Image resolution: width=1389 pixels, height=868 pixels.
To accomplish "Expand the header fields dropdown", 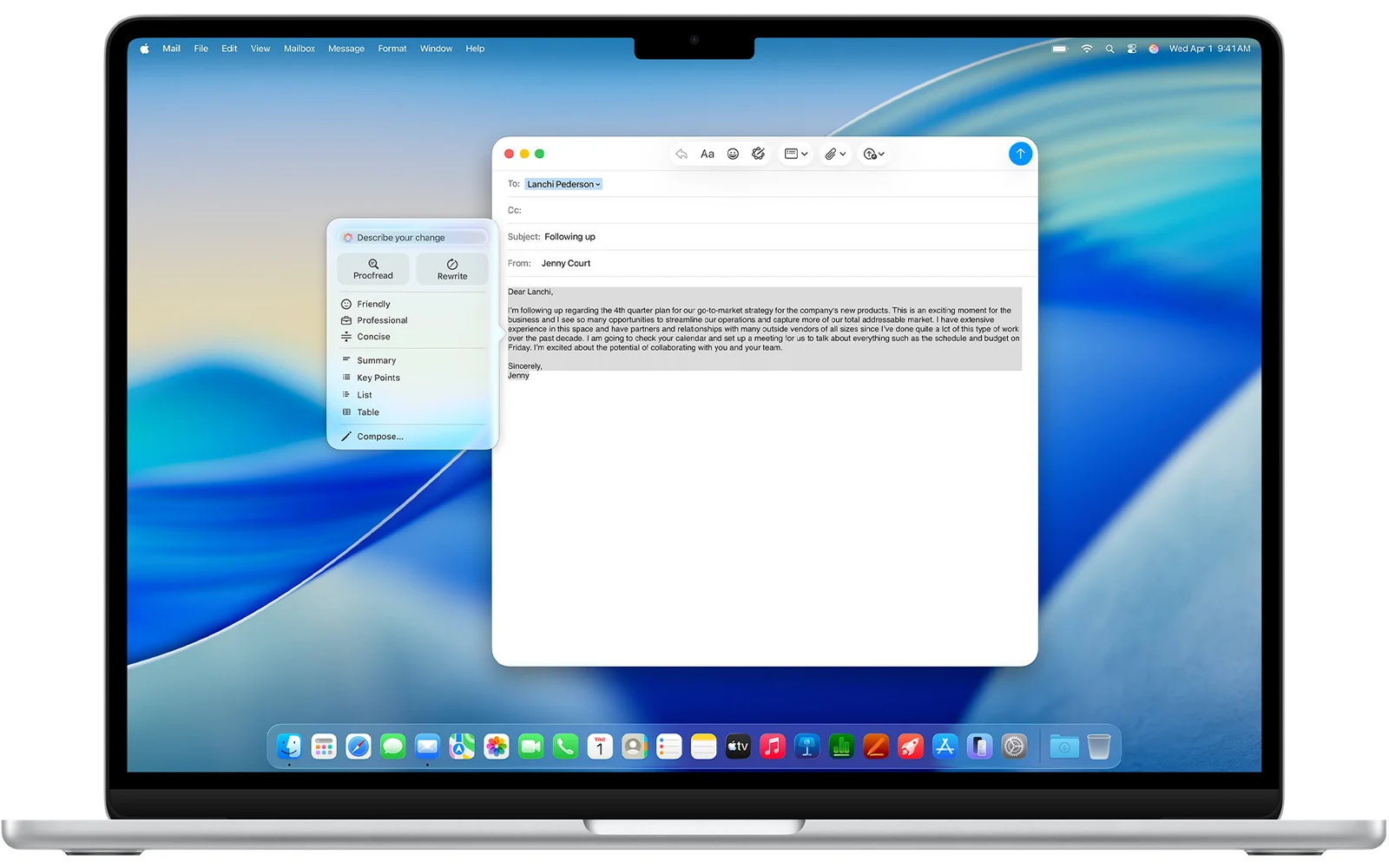I will [x=795, y=154].
